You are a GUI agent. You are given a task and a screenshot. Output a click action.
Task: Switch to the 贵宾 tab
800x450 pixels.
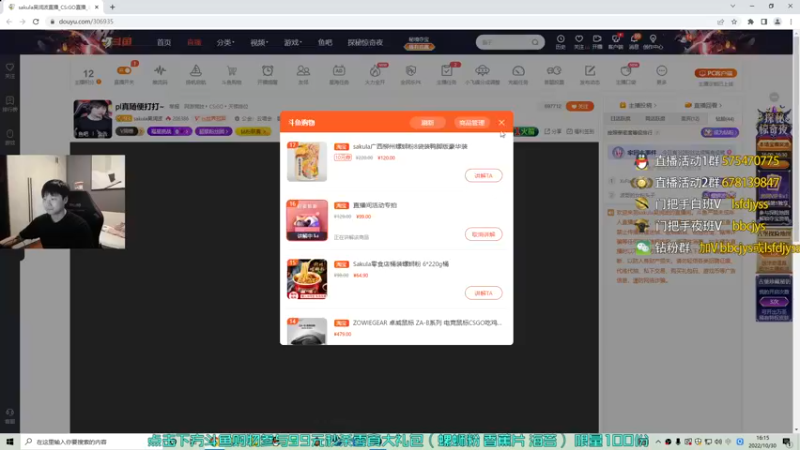coord(690,118)
